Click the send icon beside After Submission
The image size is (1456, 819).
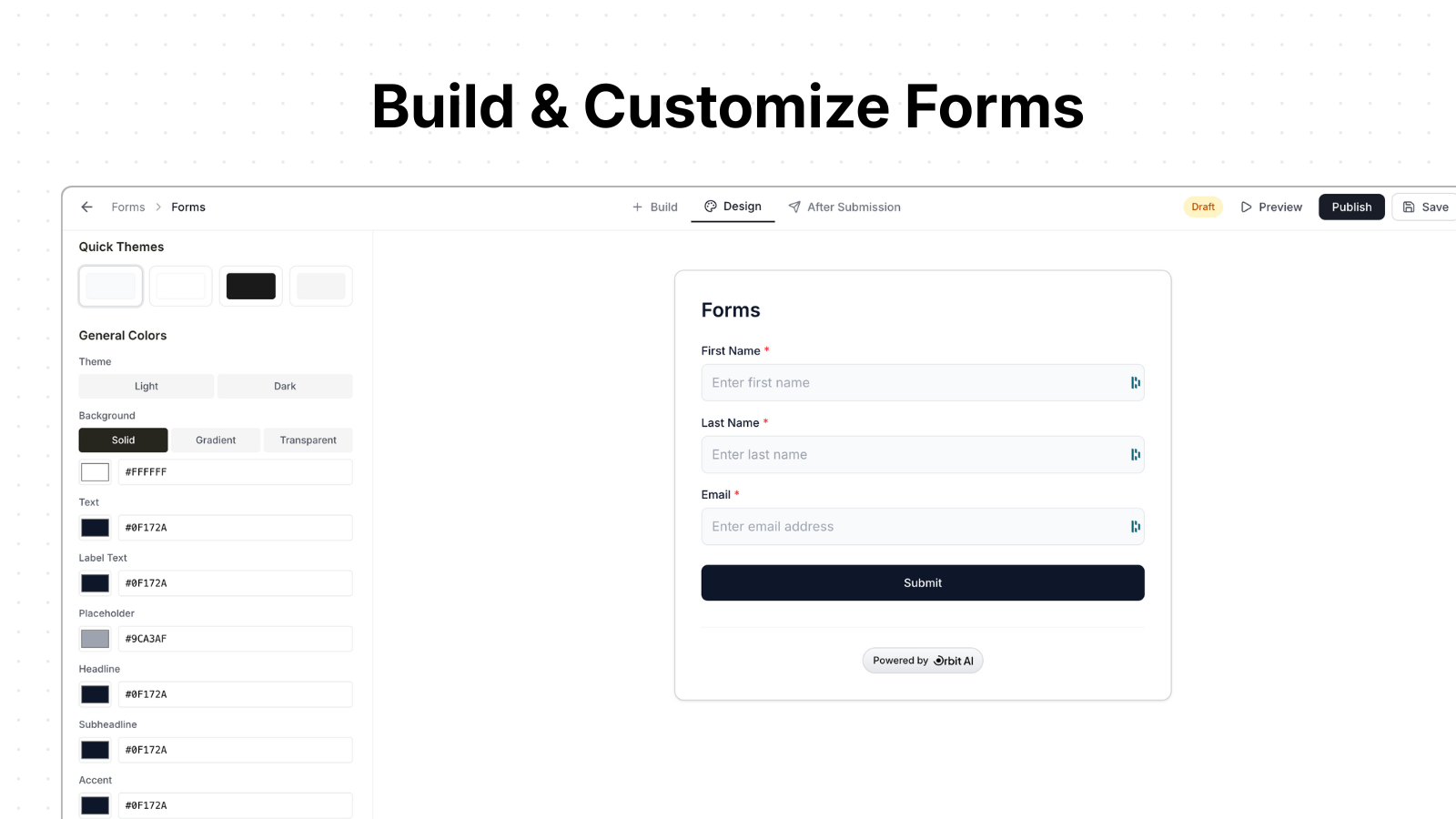pos(794,207)
